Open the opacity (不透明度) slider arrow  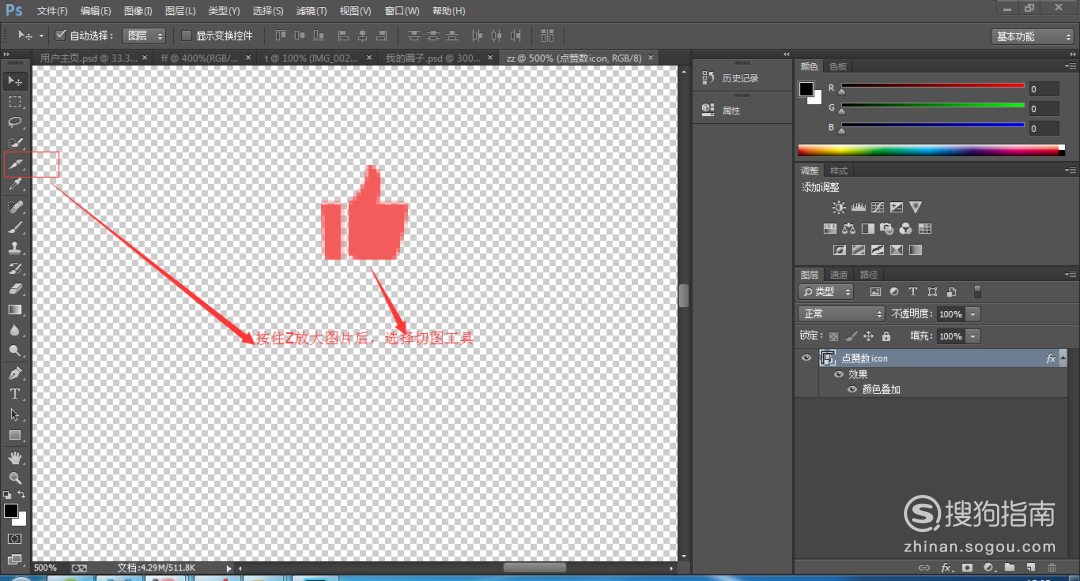(x=973, y=314)
